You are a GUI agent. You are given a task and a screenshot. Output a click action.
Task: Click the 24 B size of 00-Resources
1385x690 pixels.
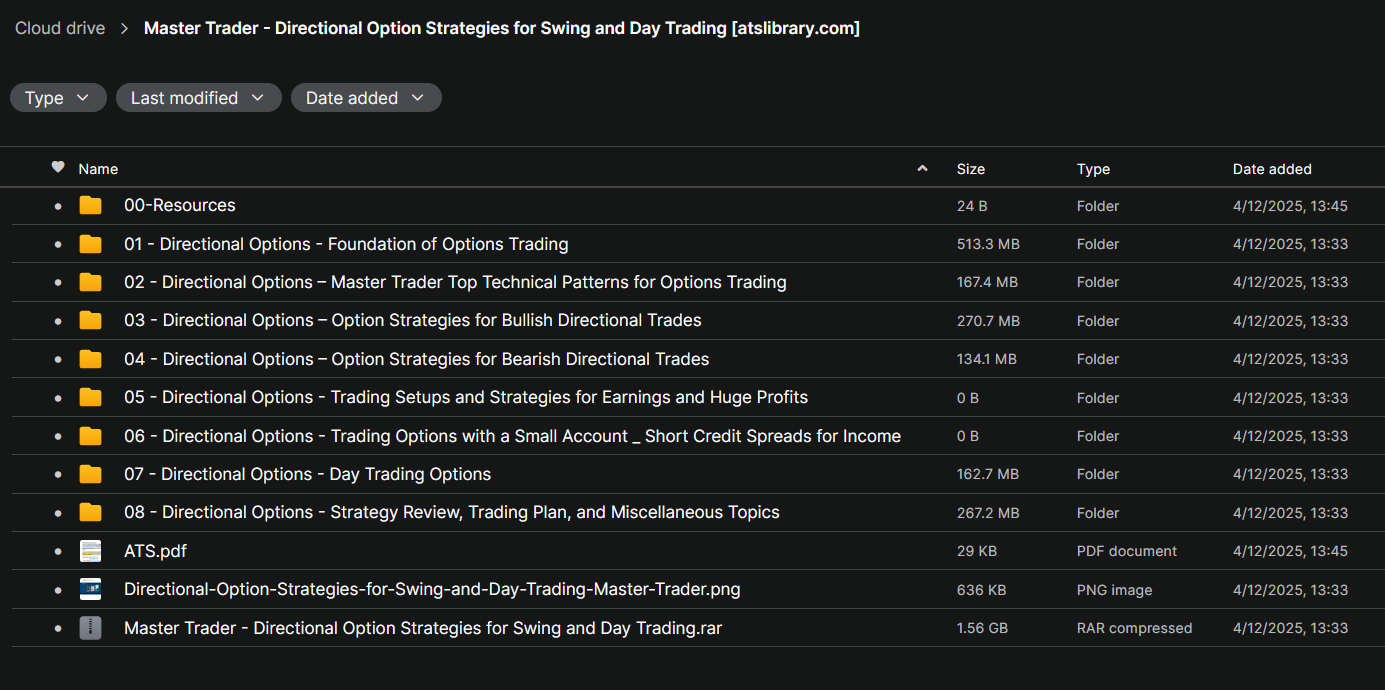(x=972, y=206)
